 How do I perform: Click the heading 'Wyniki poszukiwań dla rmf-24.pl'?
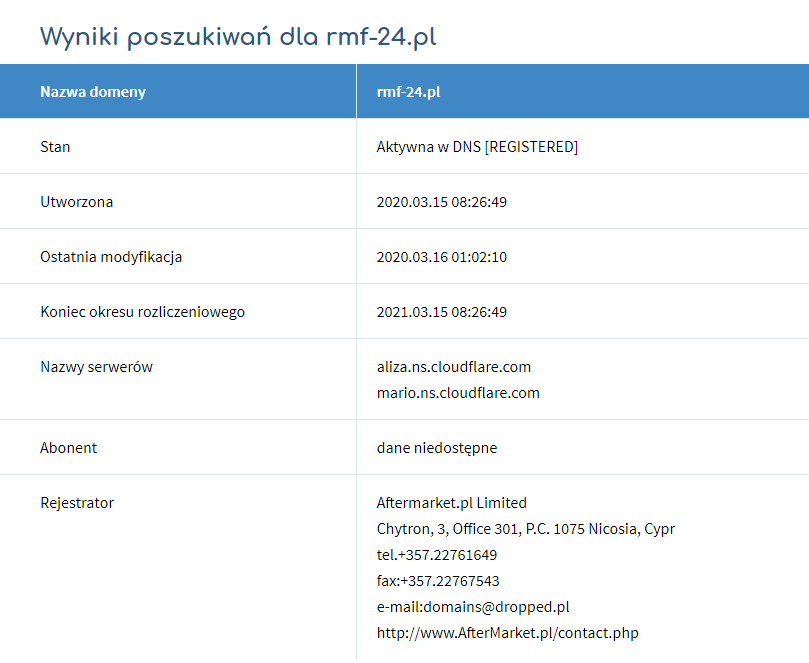238,38
